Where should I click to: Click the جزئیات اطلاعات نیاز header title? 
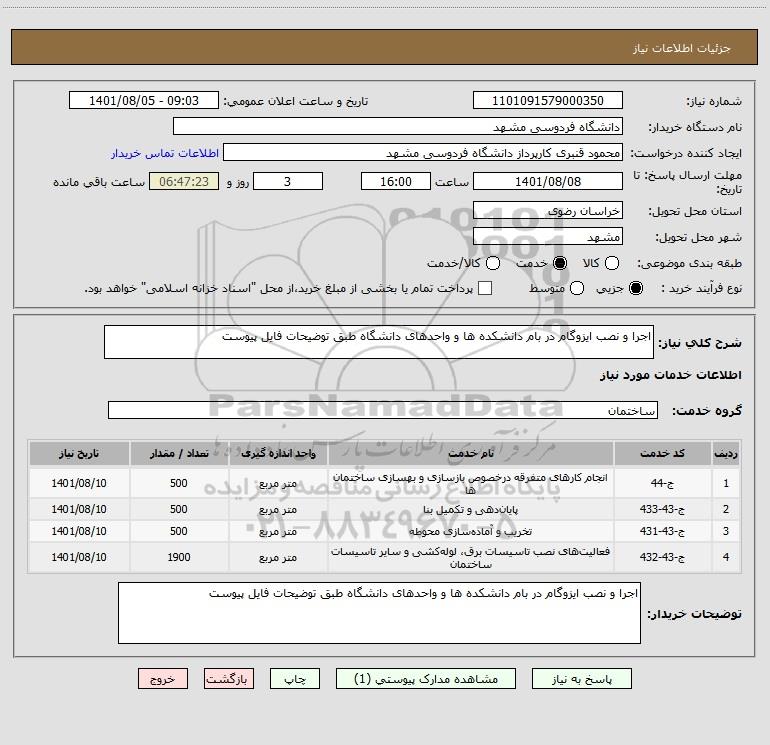(682, 48)
